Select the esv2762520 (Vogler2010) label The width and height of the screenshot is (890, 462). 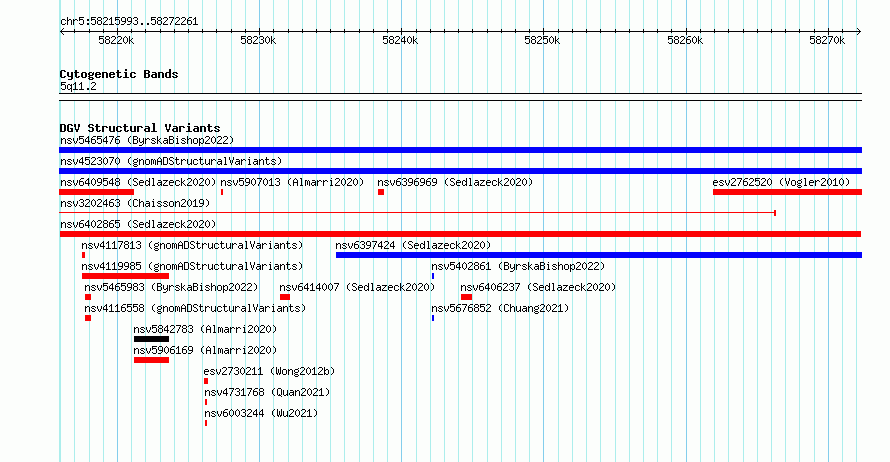click(x=781, y=182)
